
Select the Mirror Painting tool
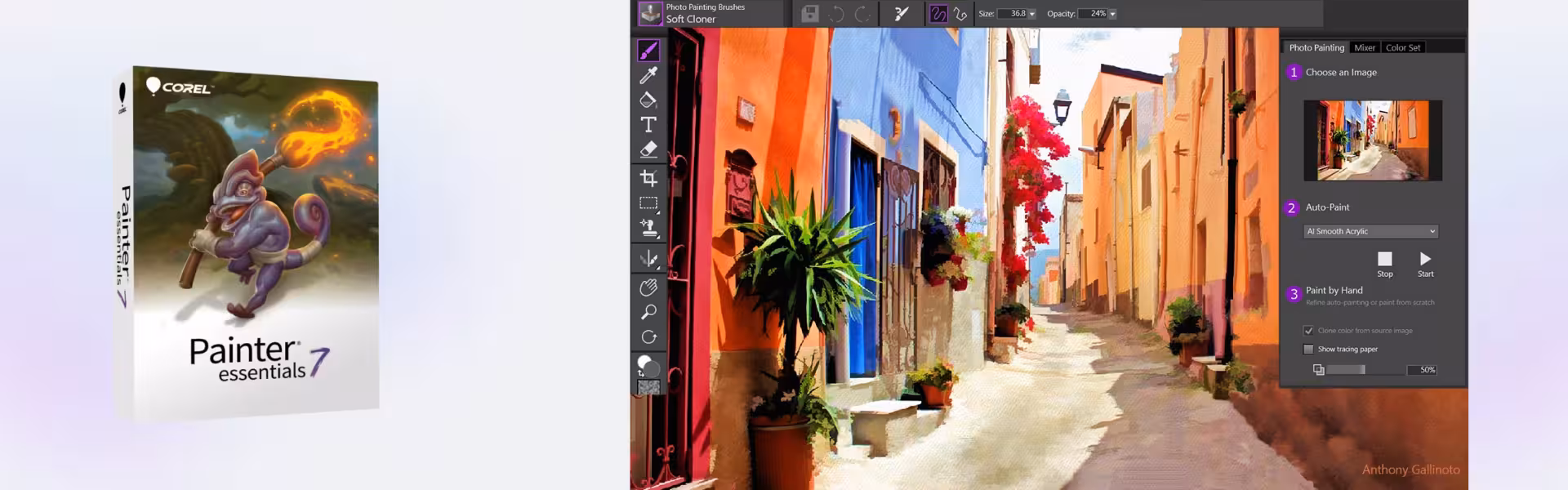648,259
